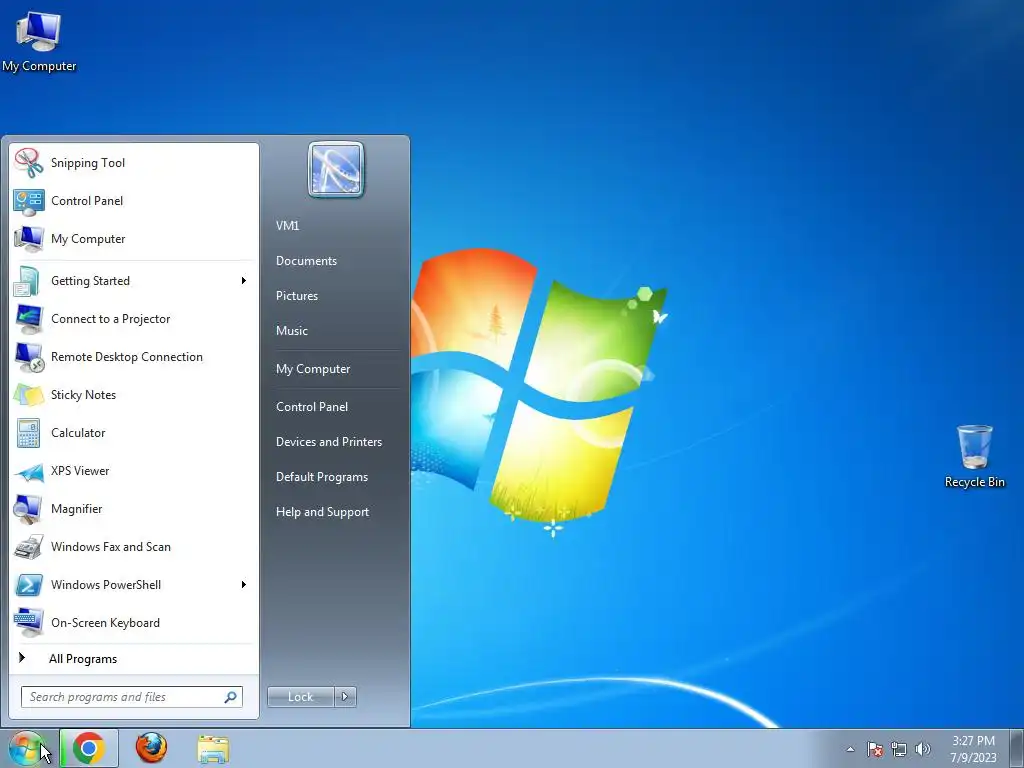Click 'Windows Fax and Scan' text label
1024x768 pixels.
click(x=110, y=547)
